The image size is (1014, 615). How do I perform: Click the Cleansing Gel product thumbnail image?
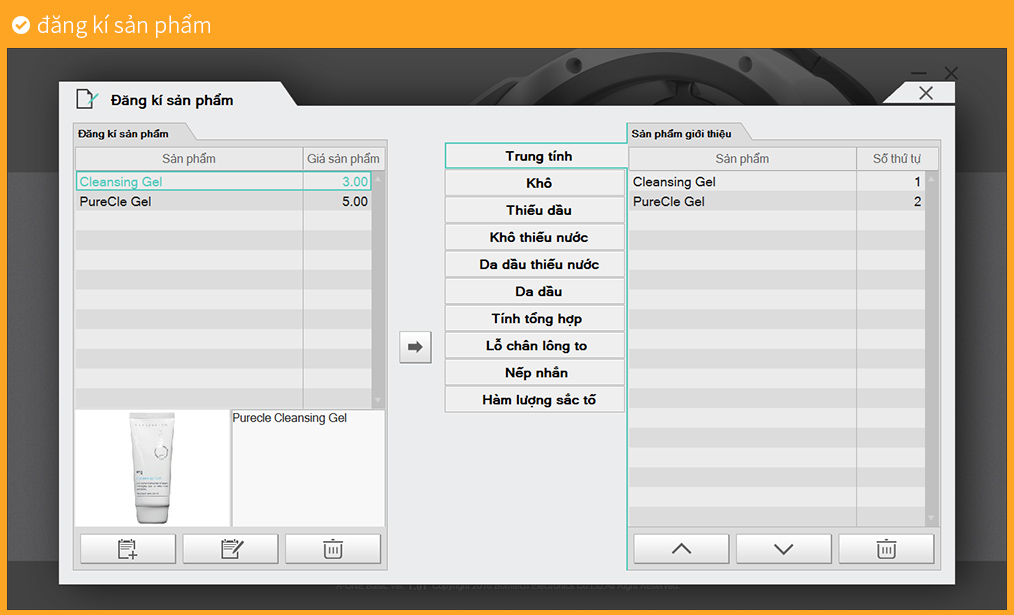coord(152,467)
